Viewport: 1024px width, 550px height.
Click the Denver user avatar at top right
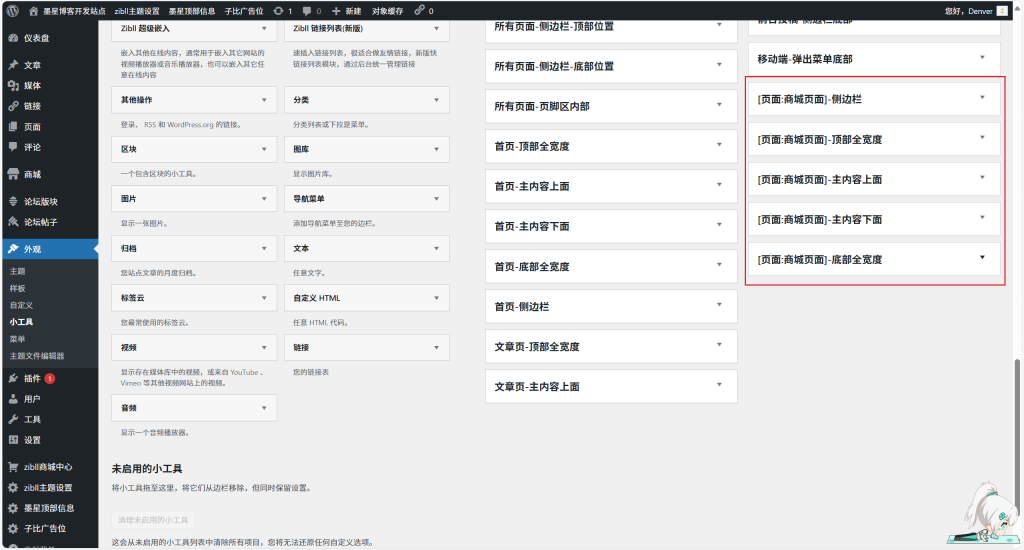pos(1002,10)
